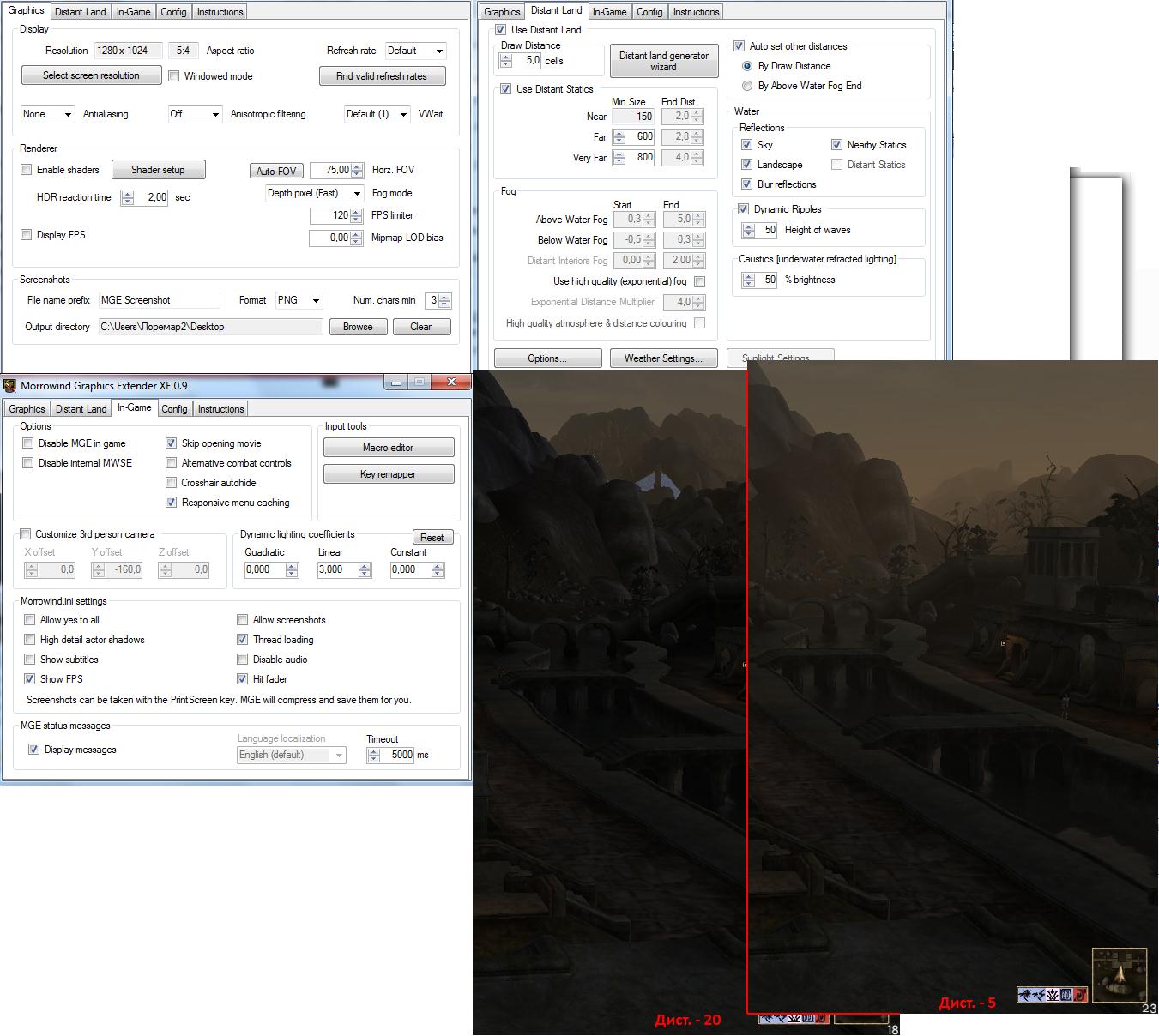
Task: Open the screenshot Format dropdown
Action: click(299, 300)
